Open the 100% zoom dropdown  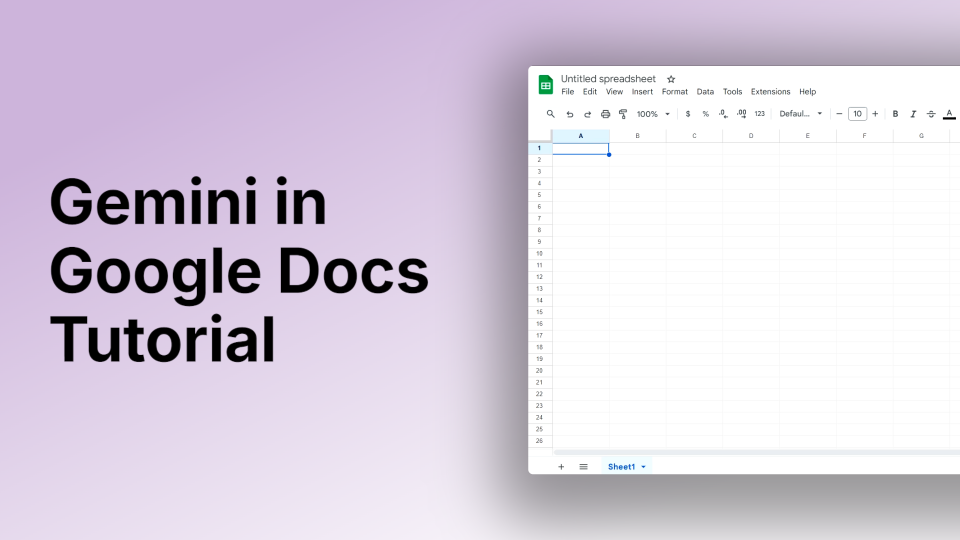click(x=653, y=114)
